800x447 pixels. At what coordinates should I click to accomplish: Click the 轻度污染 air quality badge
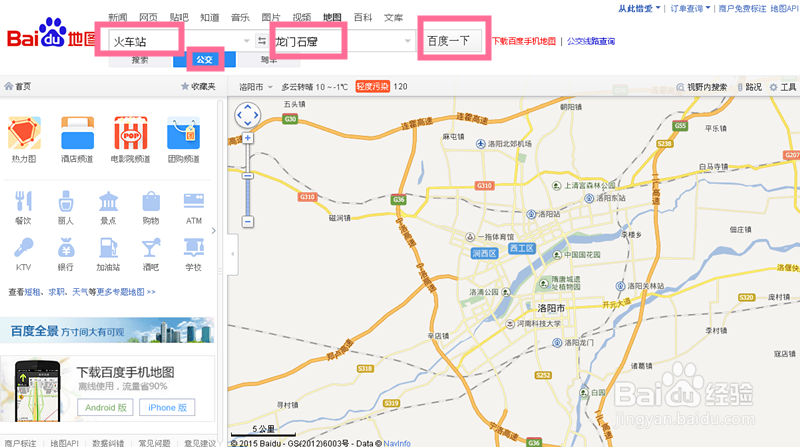coord(372,87)
